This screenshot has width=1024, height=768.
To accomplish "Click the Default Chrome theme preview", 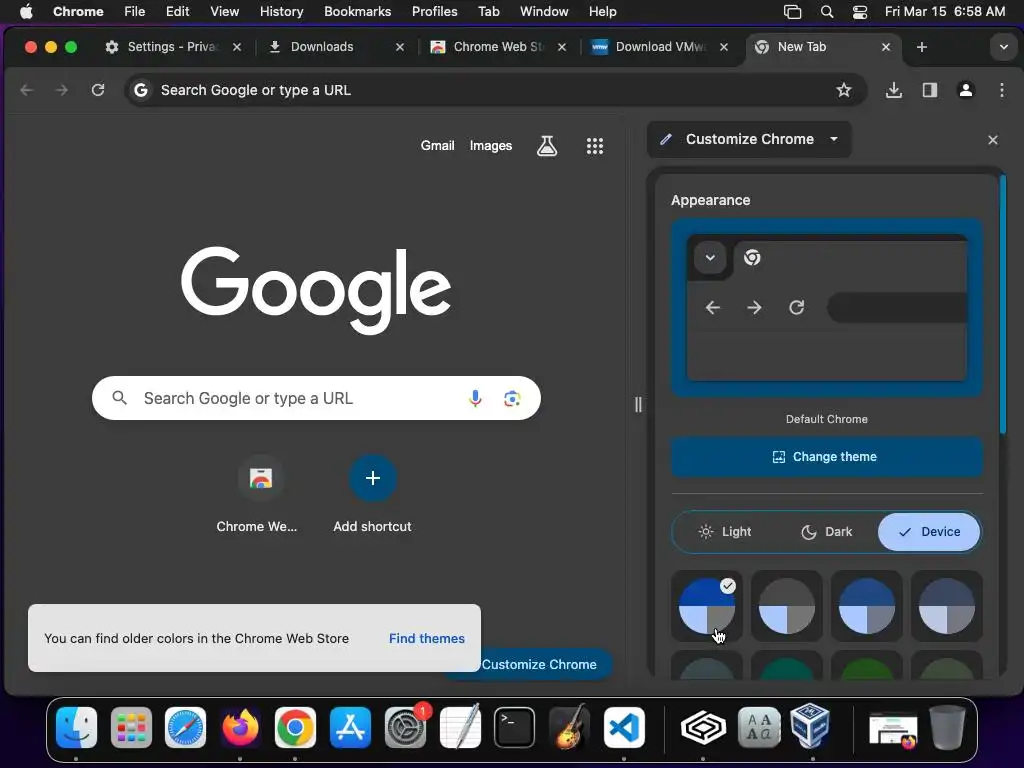I will 827,308.
